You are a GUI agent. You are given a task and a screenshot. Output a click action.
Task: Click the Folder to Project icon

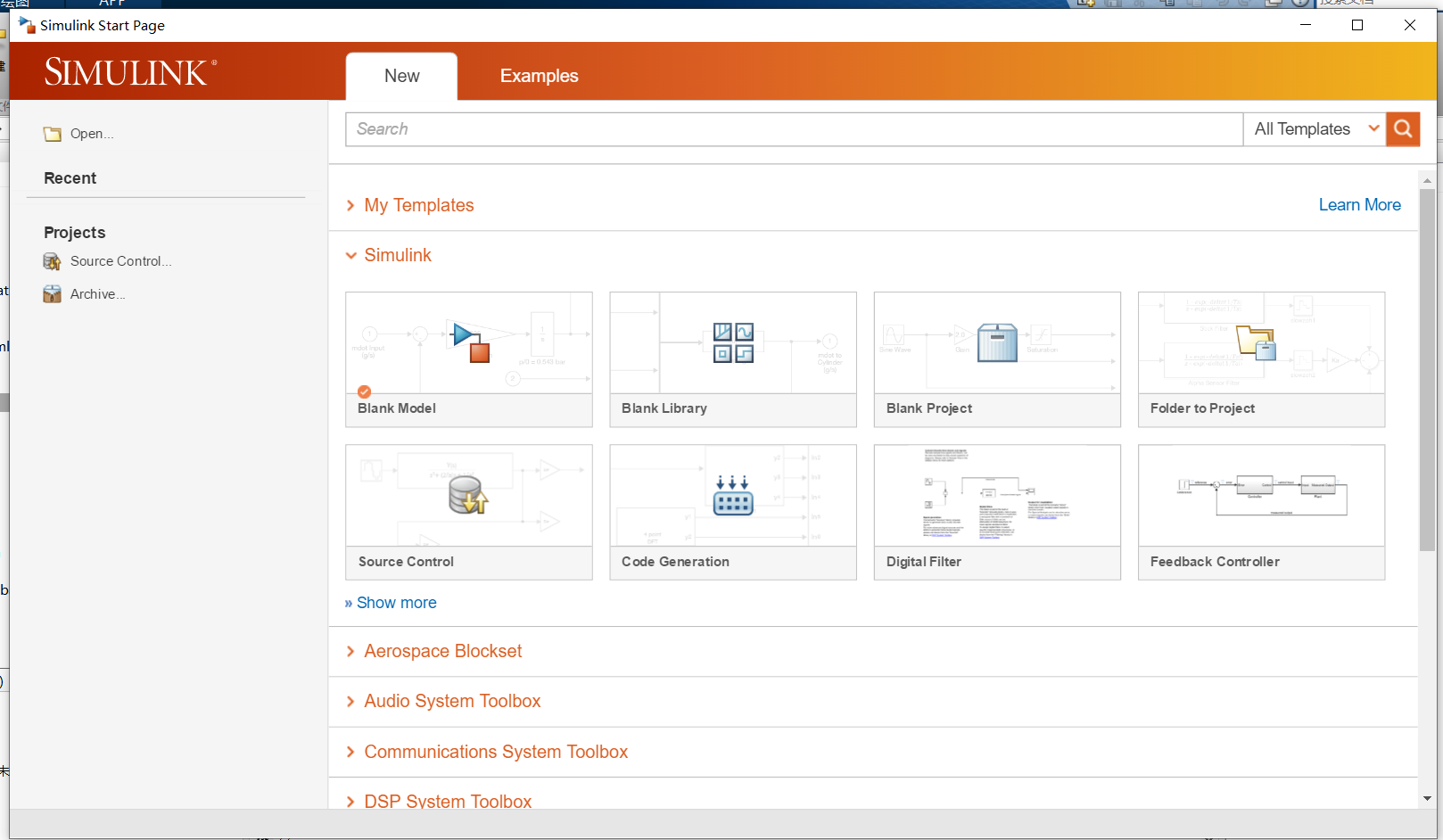(x=1257, y=343)
